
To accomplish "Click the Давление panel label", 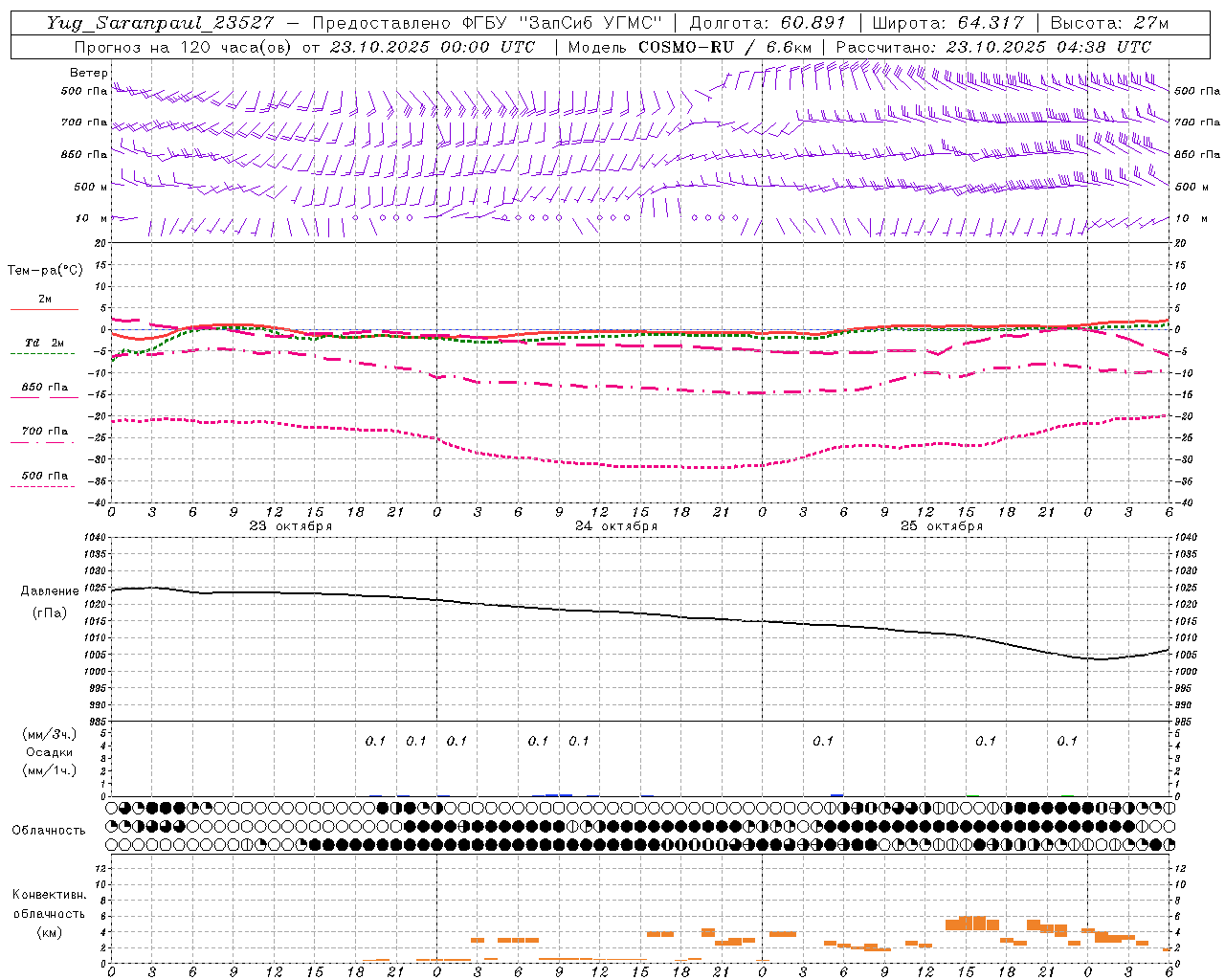I will (x=50, y=591).
